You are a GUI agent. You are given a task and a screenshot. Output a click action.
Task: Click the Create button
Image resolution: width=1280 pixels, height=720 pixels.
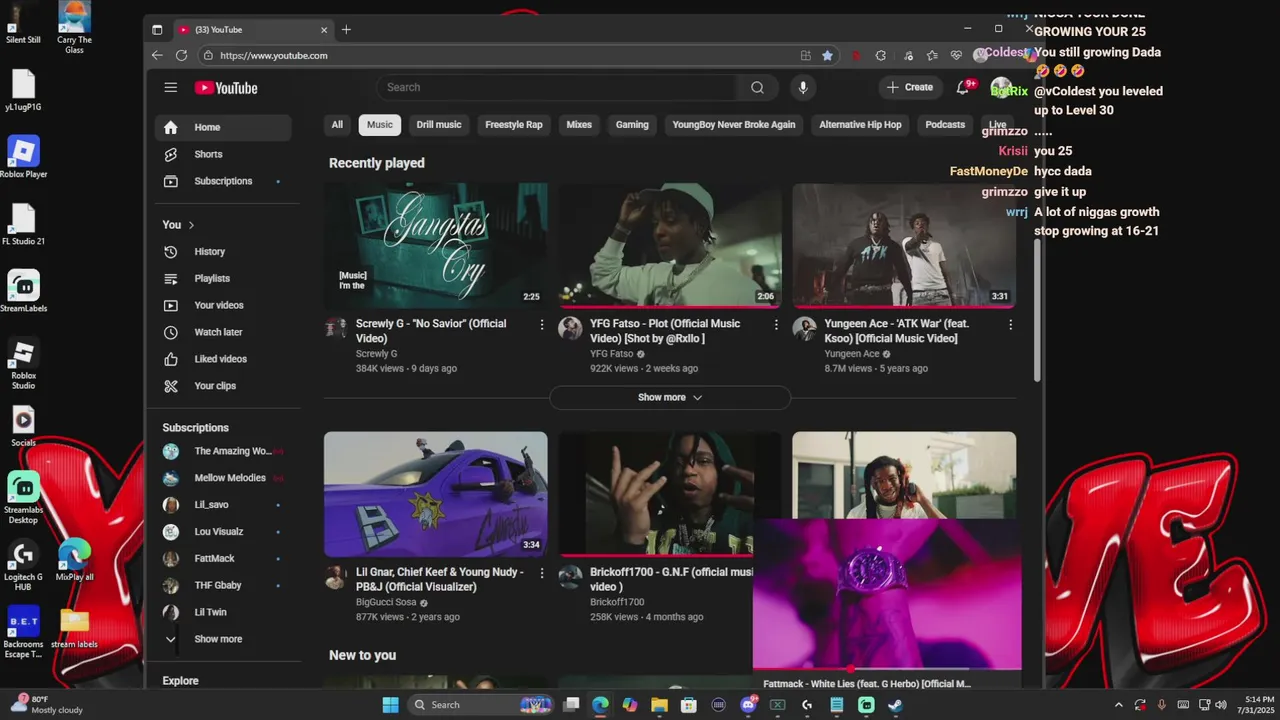pos(910,87)
